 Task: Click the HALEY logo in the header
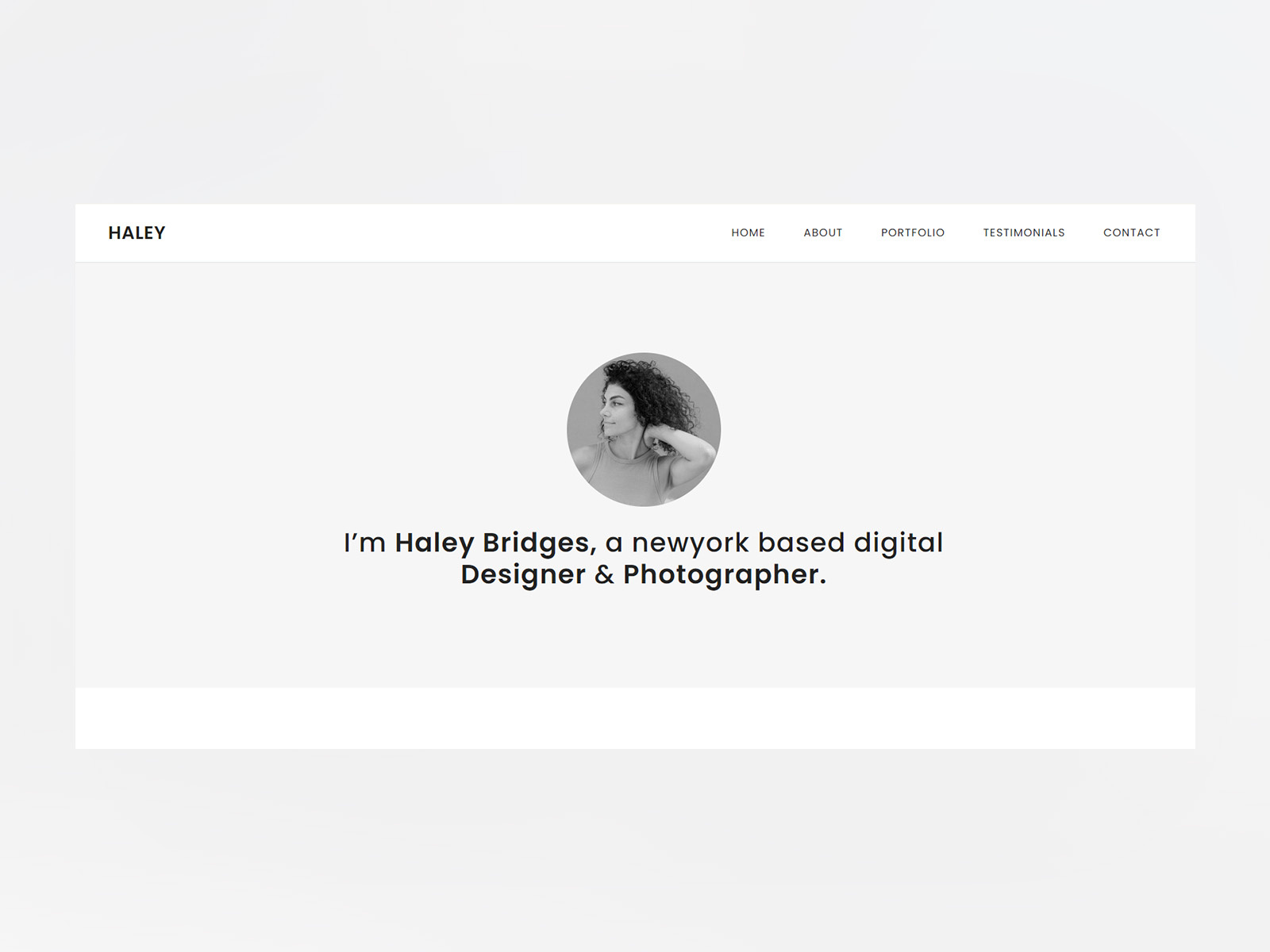tap(137, 232)
